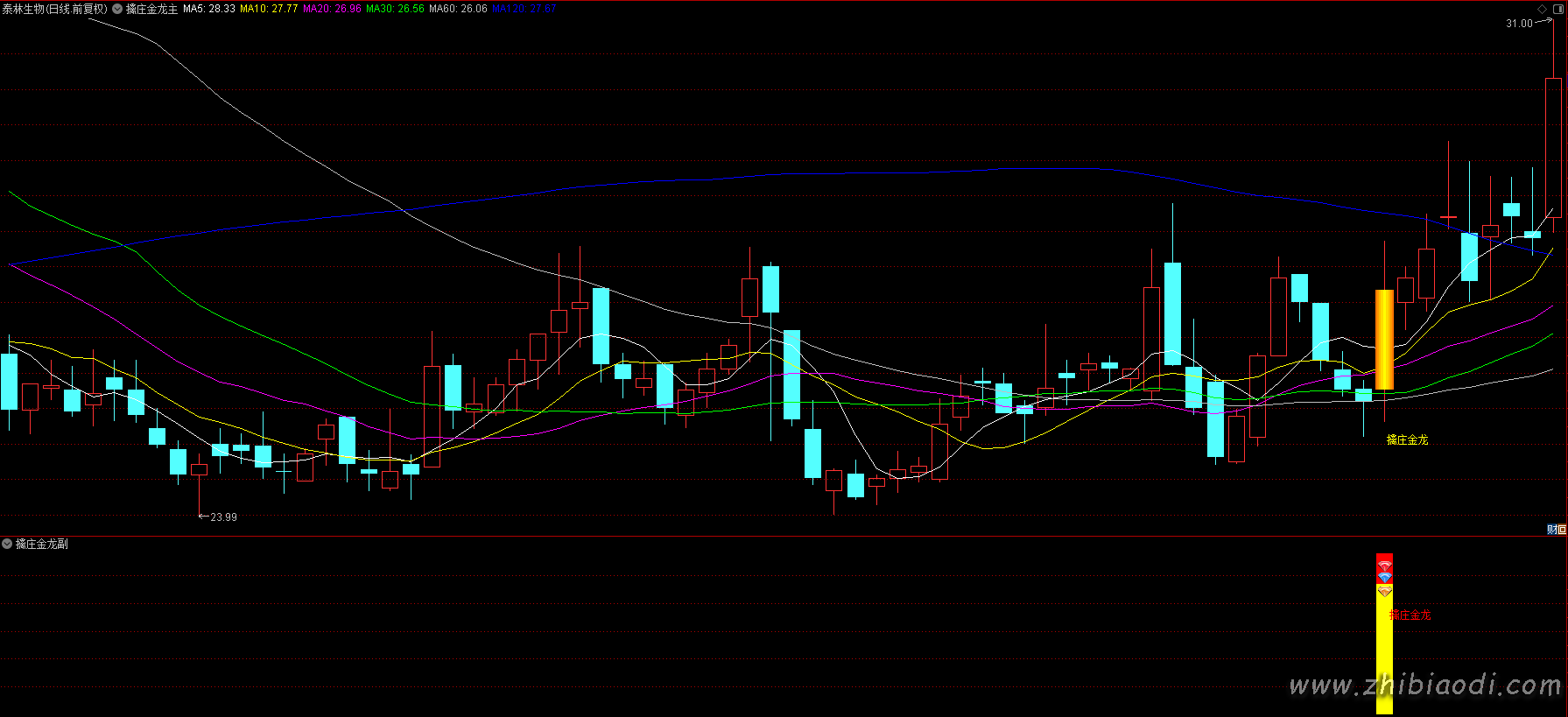1568x717 pixels.
Task: Select the MA30 green moving average label
Action: [395, 9]
